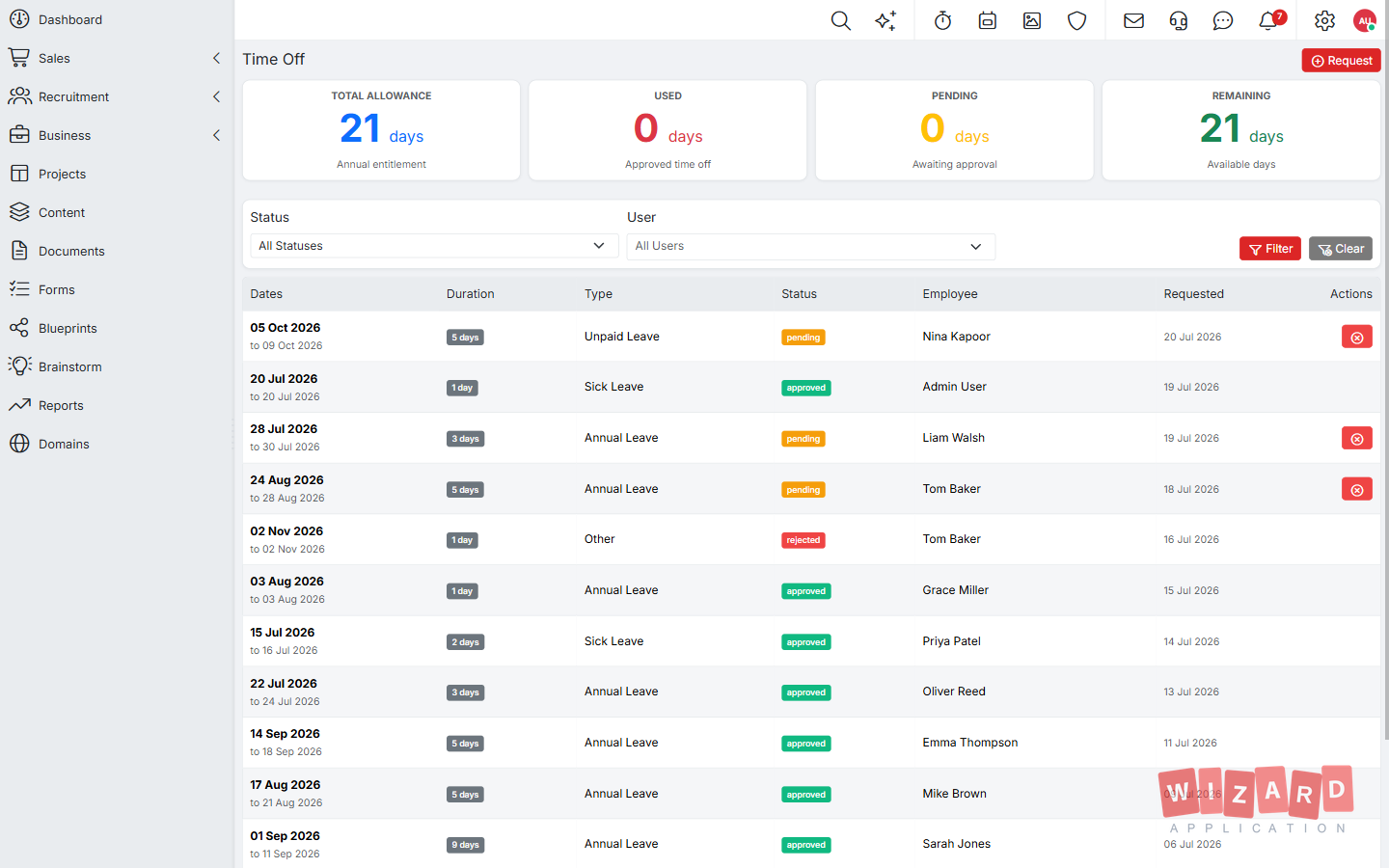
Task: Open Projects menu item
Action: [62, 174]
